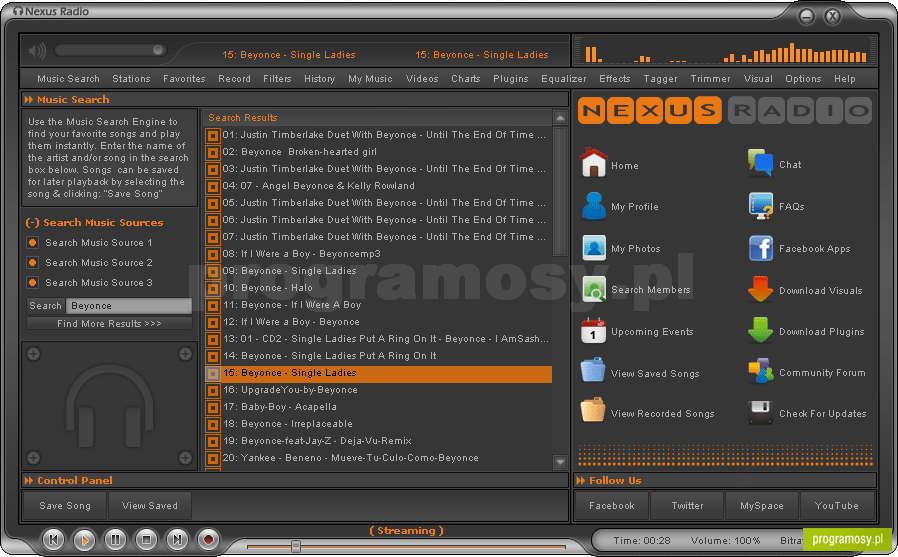Open the My Profile icon
Screen dimensions: 898x557
pos(593,206)
